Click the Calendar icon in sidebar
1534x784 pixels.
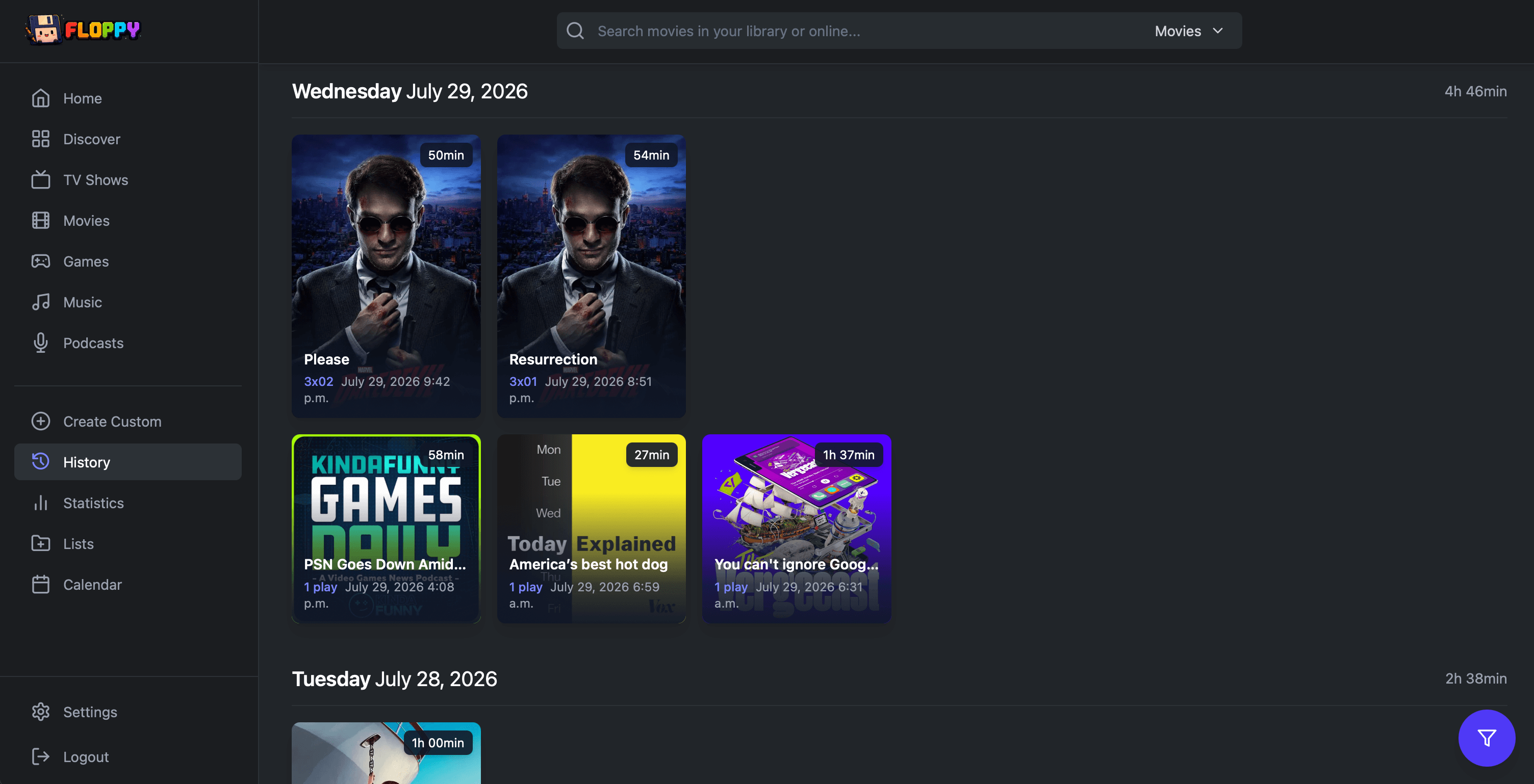point(40,585)
